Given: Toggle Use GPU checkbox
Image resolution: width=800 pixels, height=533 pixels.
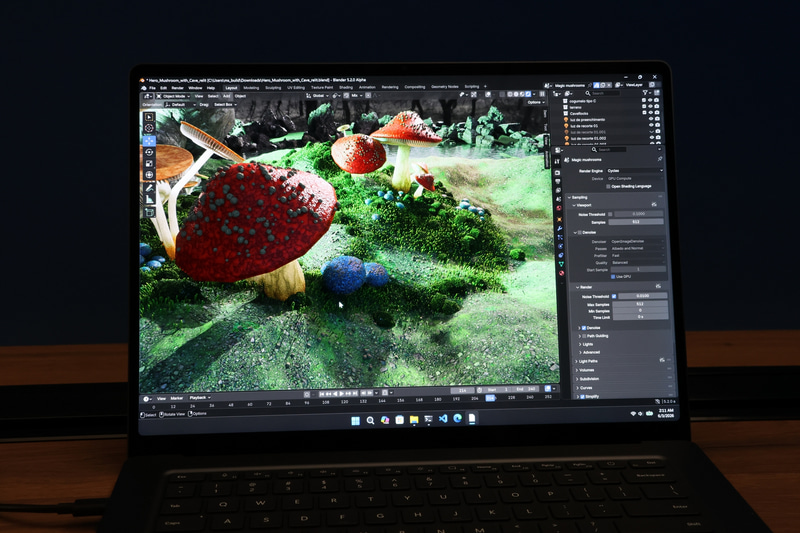Looking at the screenshot, I should click(x=613, y=276).
